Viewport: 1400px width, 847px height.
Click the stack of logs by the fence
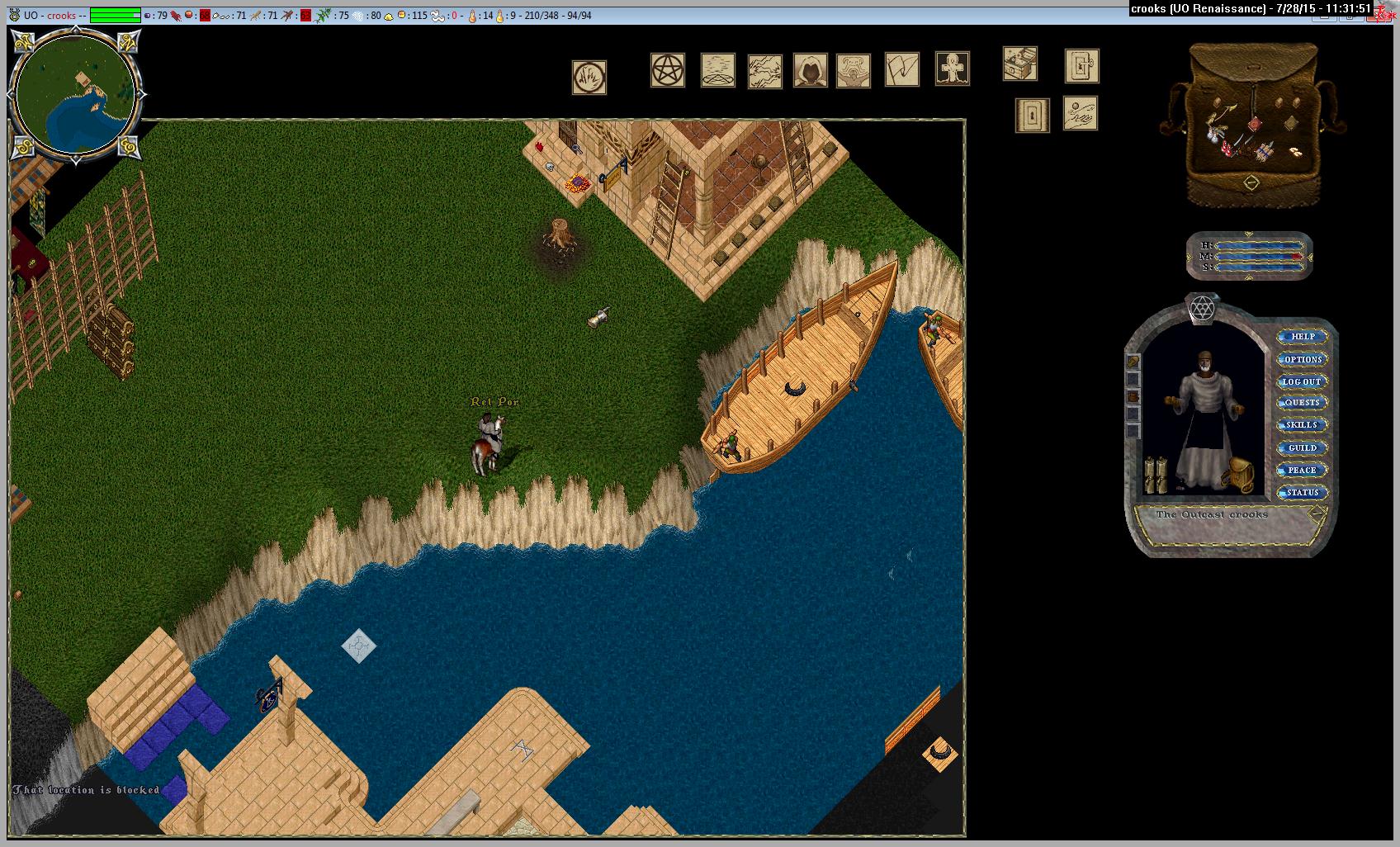point(111,341)
